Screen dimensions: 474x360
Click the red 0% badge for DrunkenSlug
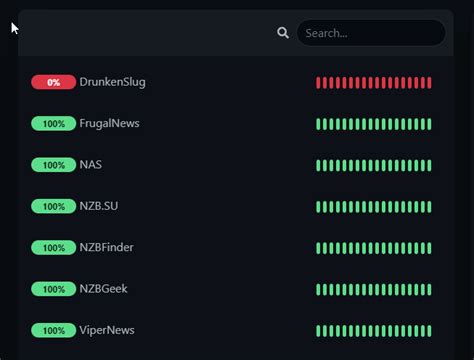54,82
